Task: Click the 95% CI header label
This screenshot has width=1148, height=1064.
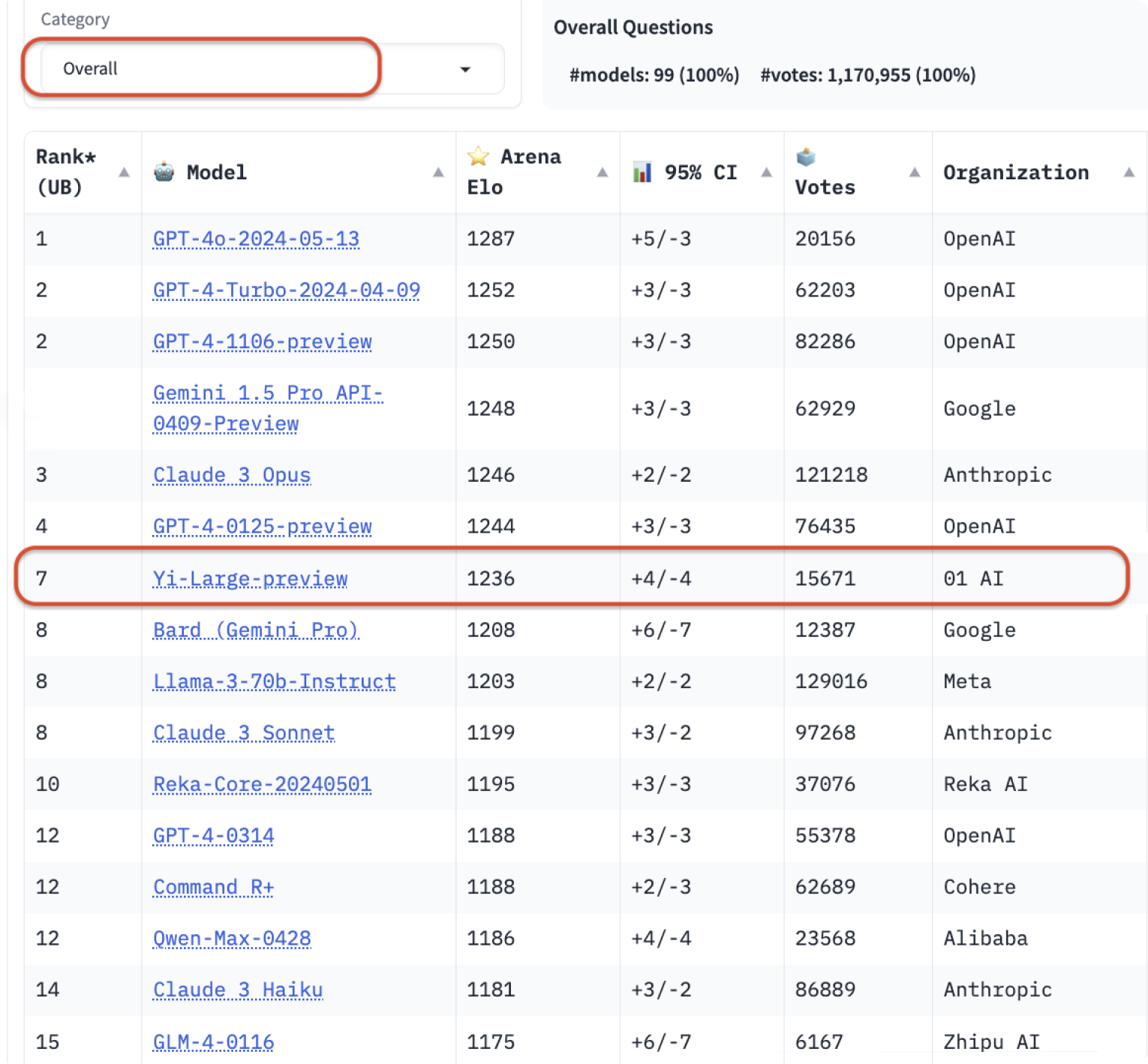Action: coord(701,173)
